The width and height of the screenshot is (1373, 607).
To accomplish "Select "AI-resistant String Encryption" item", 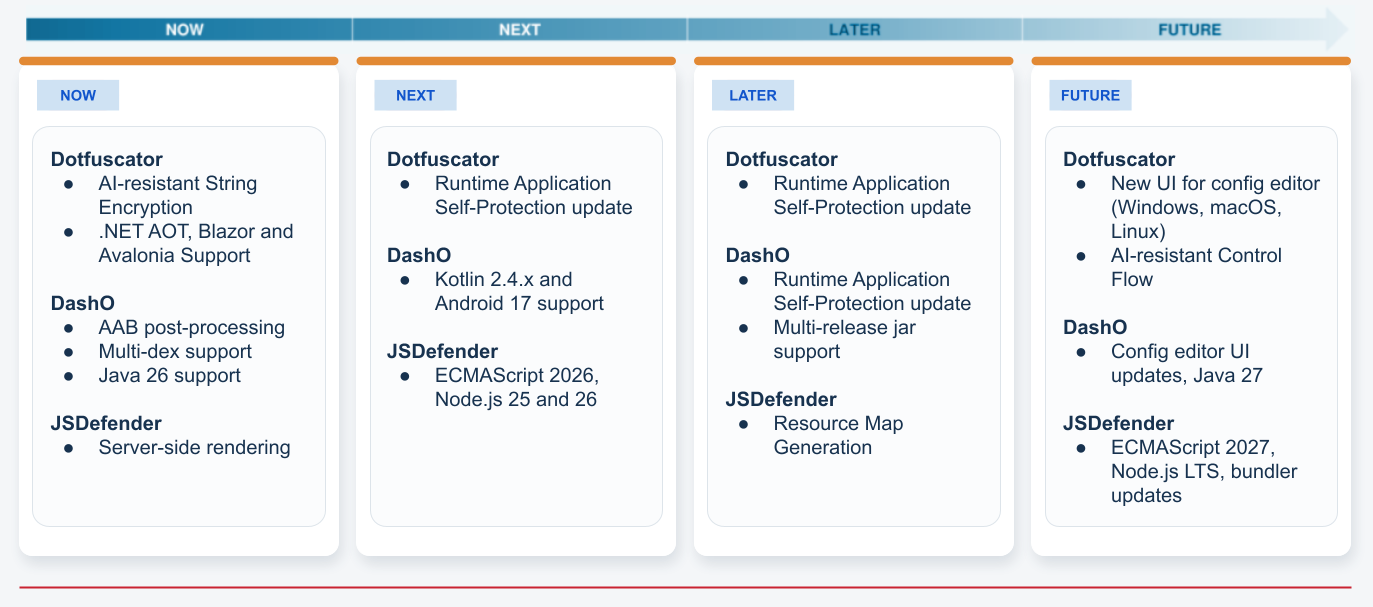I will [x=177, y=195].
